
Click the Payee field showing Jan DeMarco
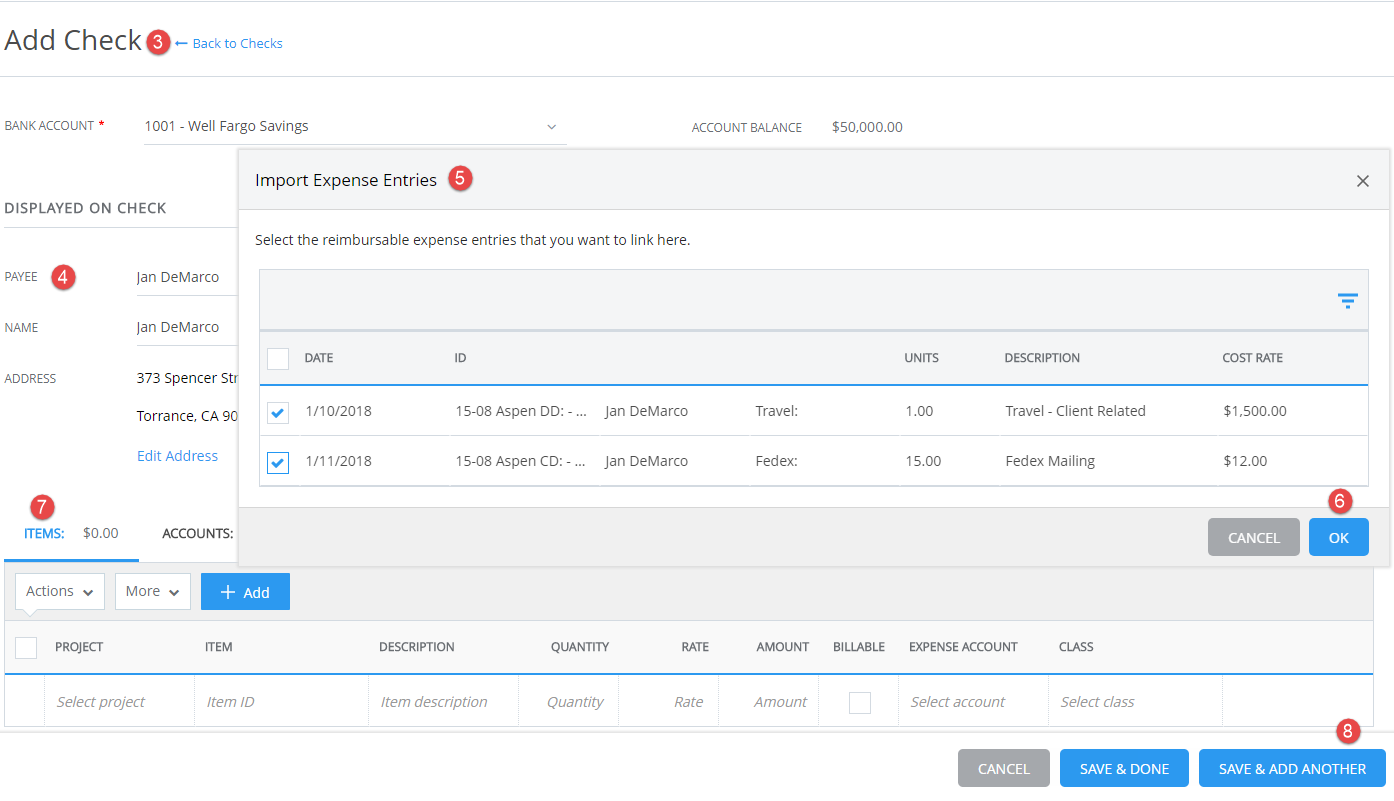tap(186, 277)
